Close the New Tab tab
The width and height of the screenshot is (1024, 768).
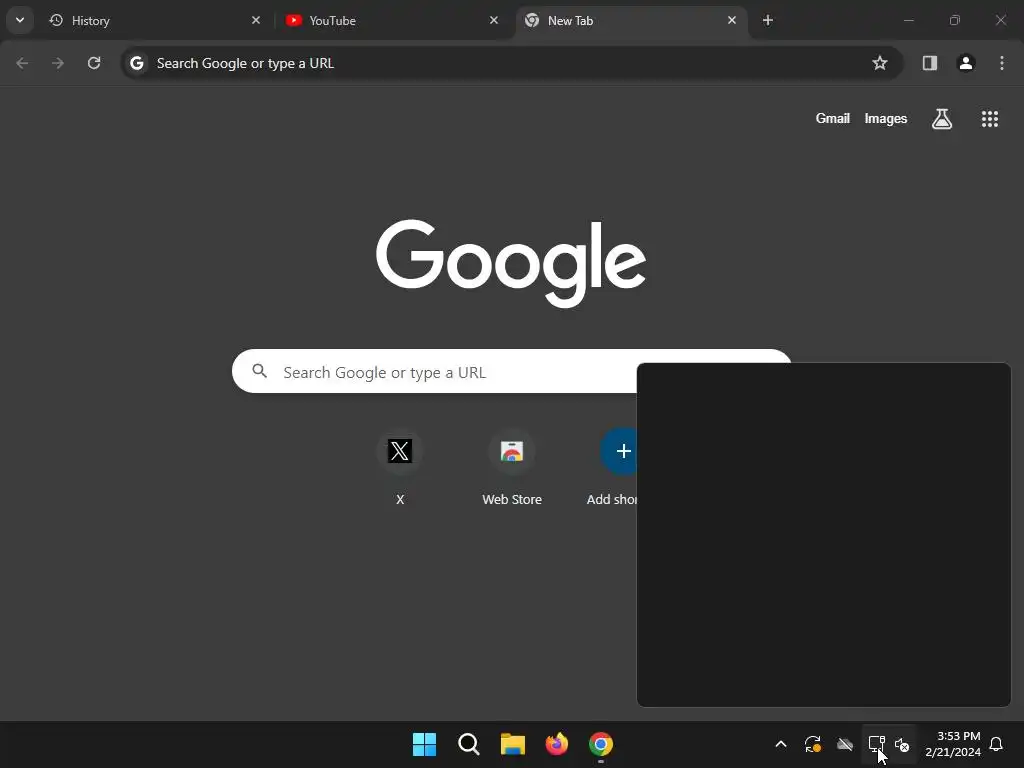[731, 20]
